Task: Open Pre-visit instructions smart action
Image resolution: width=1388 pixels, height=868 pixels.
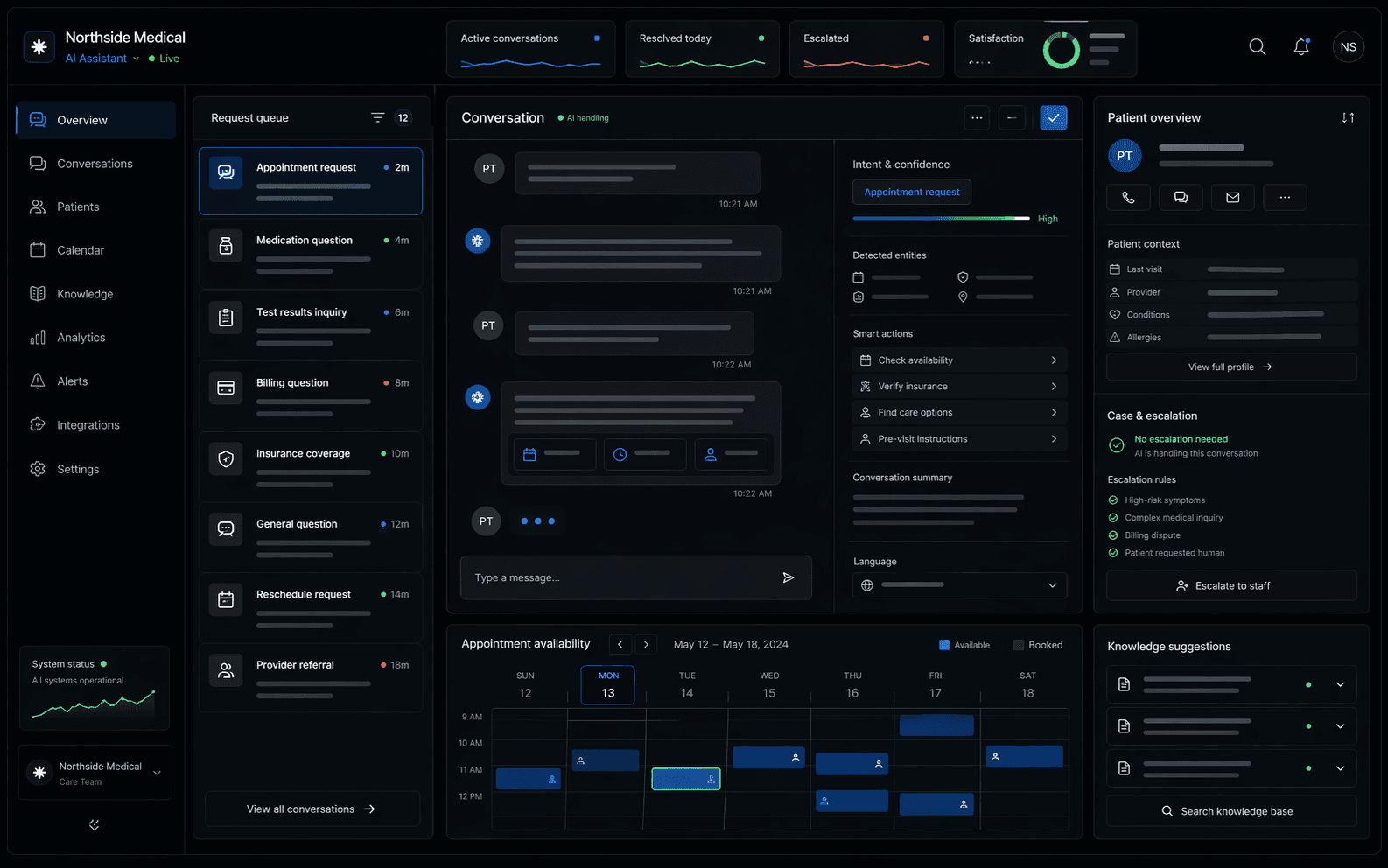Action: (959, 439)
